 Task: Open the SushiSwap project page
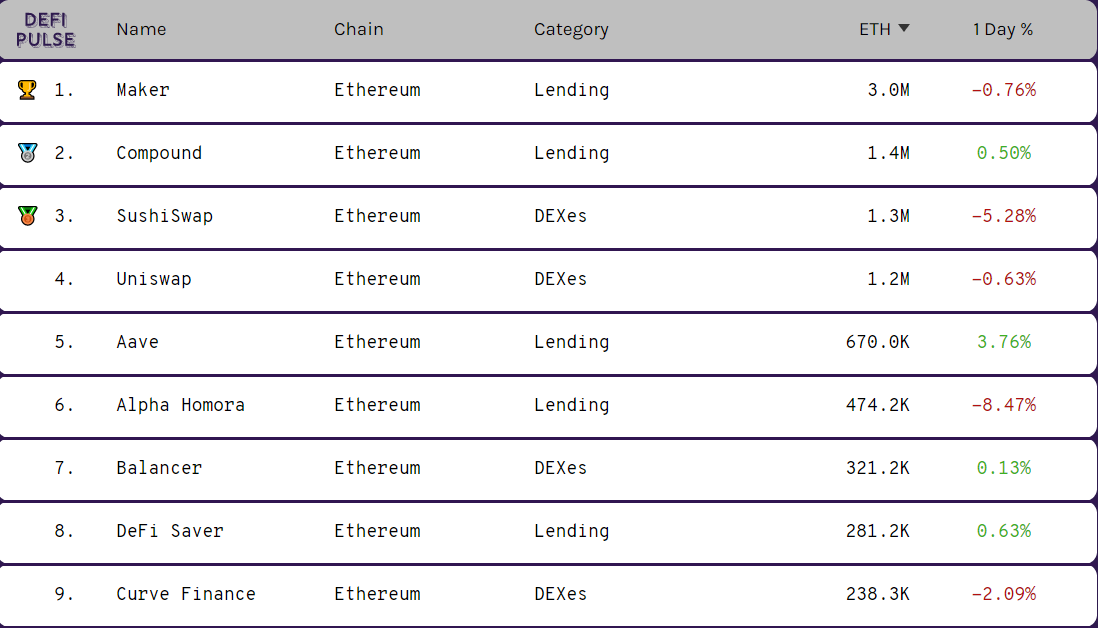coord(164,216)
